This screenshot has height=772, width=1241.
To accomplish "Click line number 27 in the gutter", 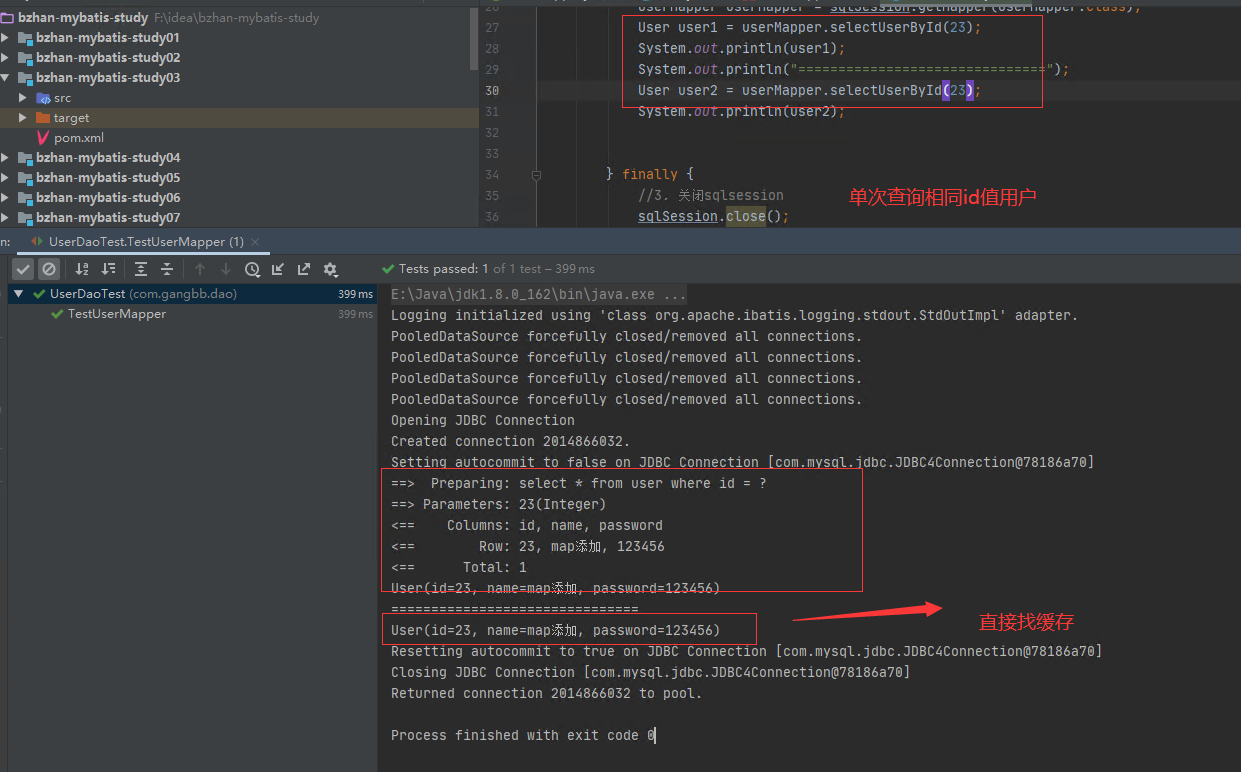I will pos(491,27).
